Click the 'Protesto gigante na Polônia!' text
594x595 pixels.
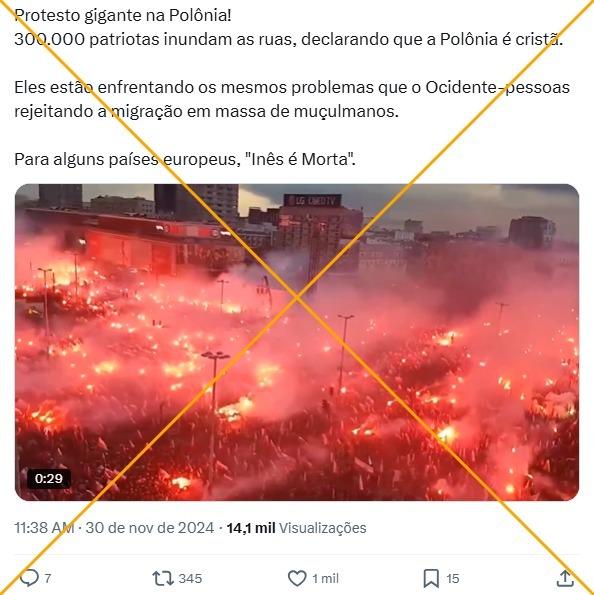[123, 16]
